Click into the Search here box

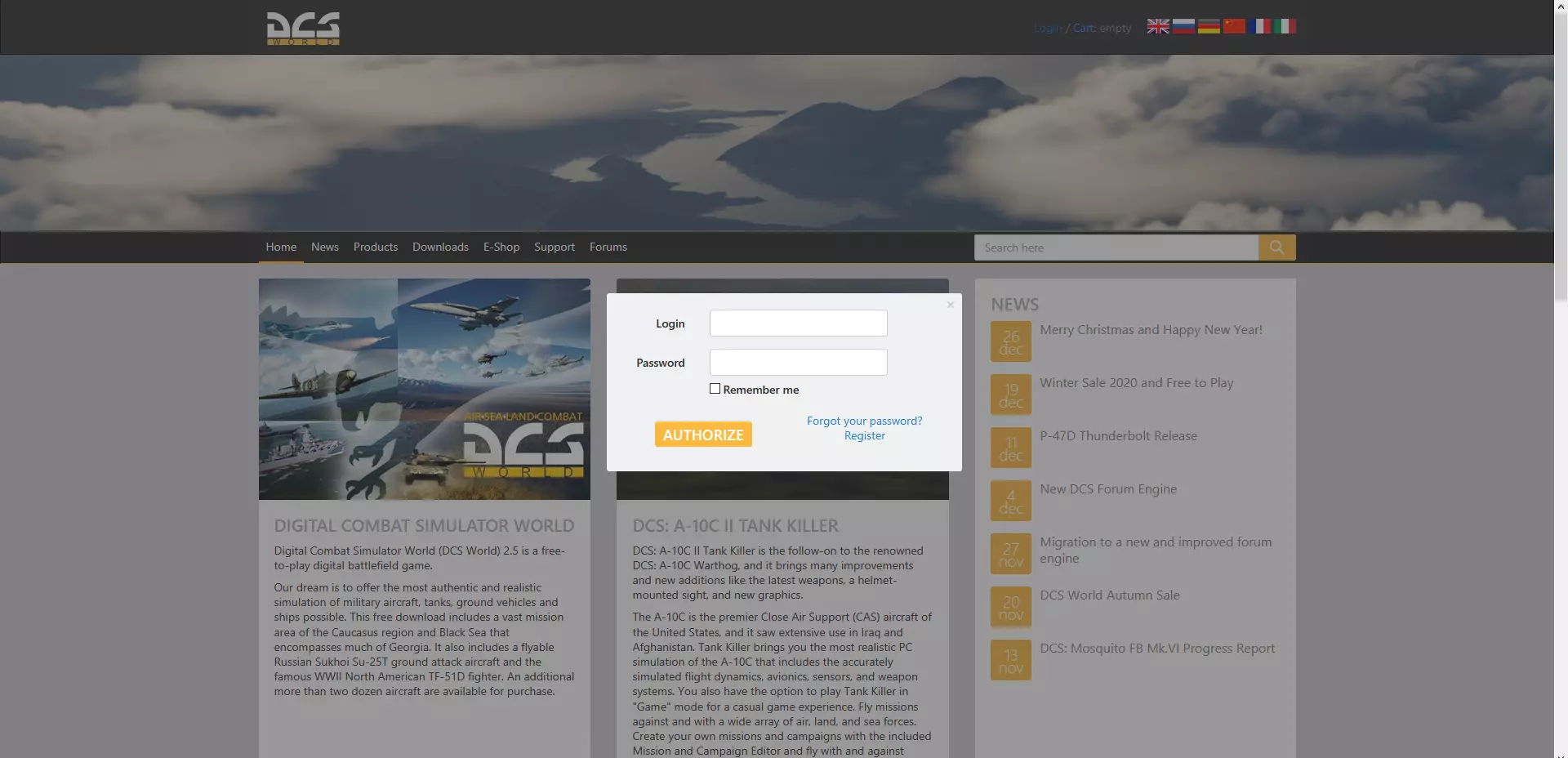(x=1116, y=247)
